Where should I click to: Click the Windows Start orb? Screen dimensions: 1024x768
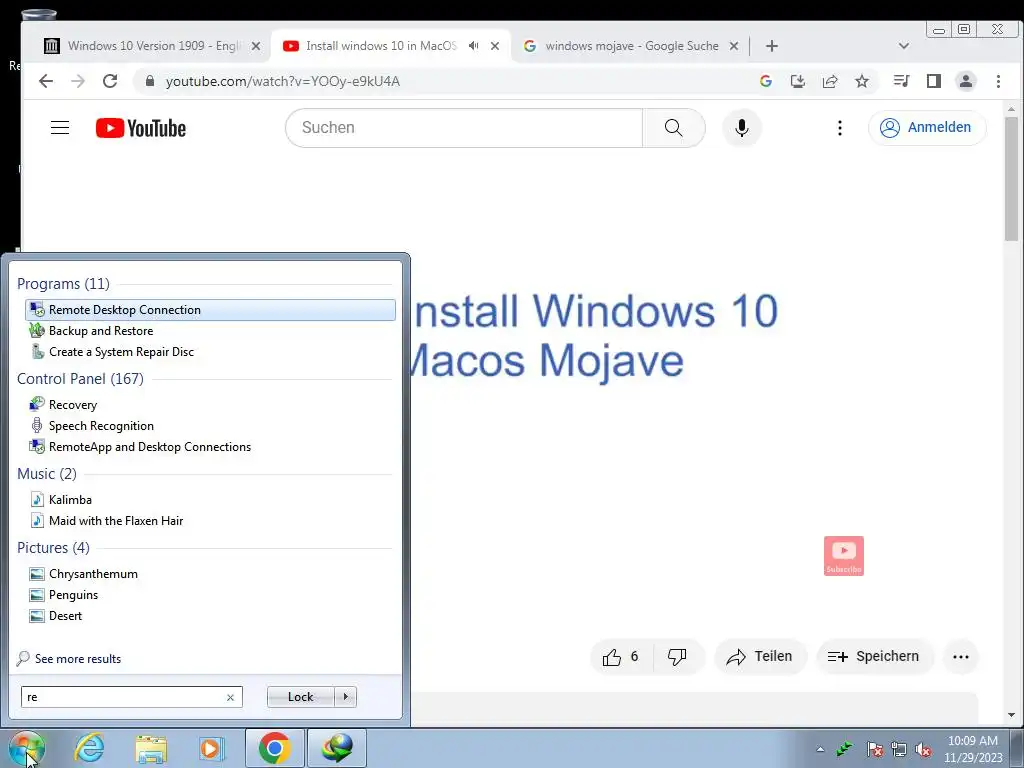27,748
